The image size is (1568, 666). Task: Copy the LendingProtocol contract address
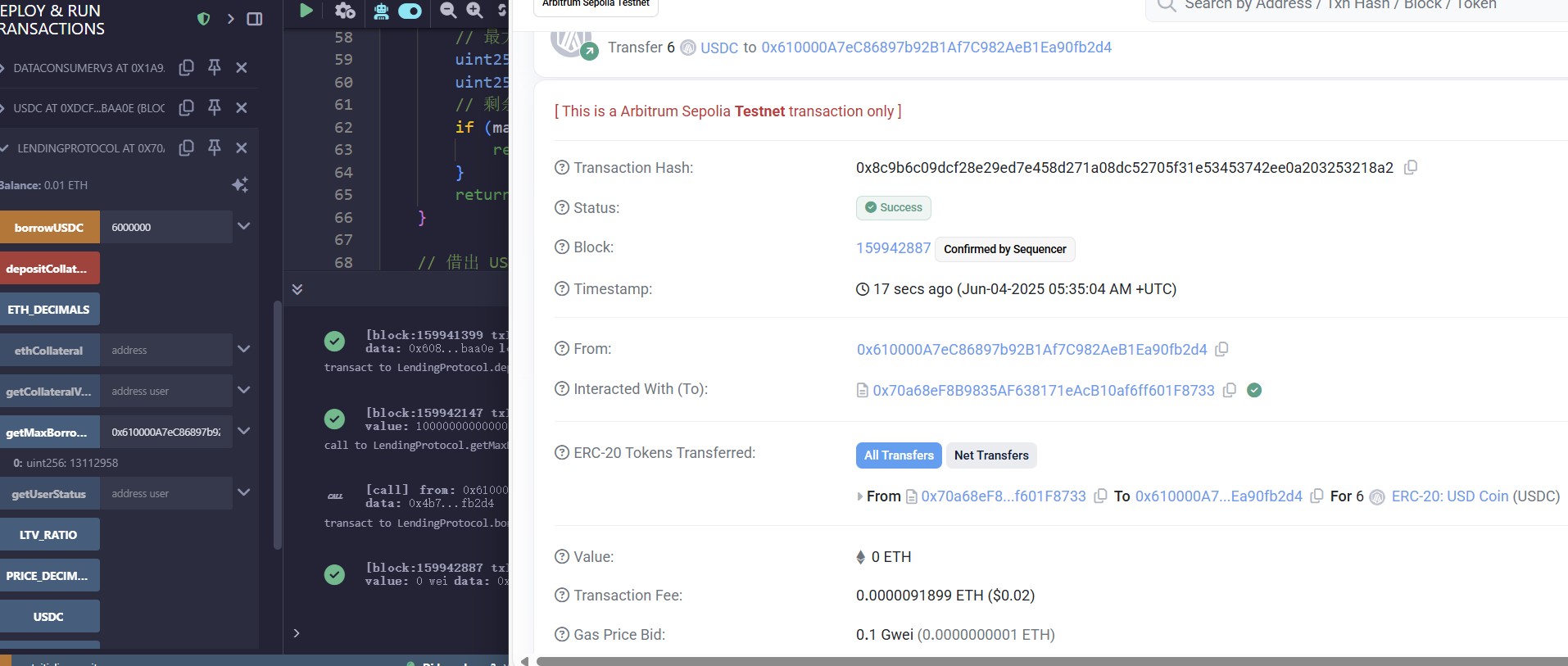187,147
